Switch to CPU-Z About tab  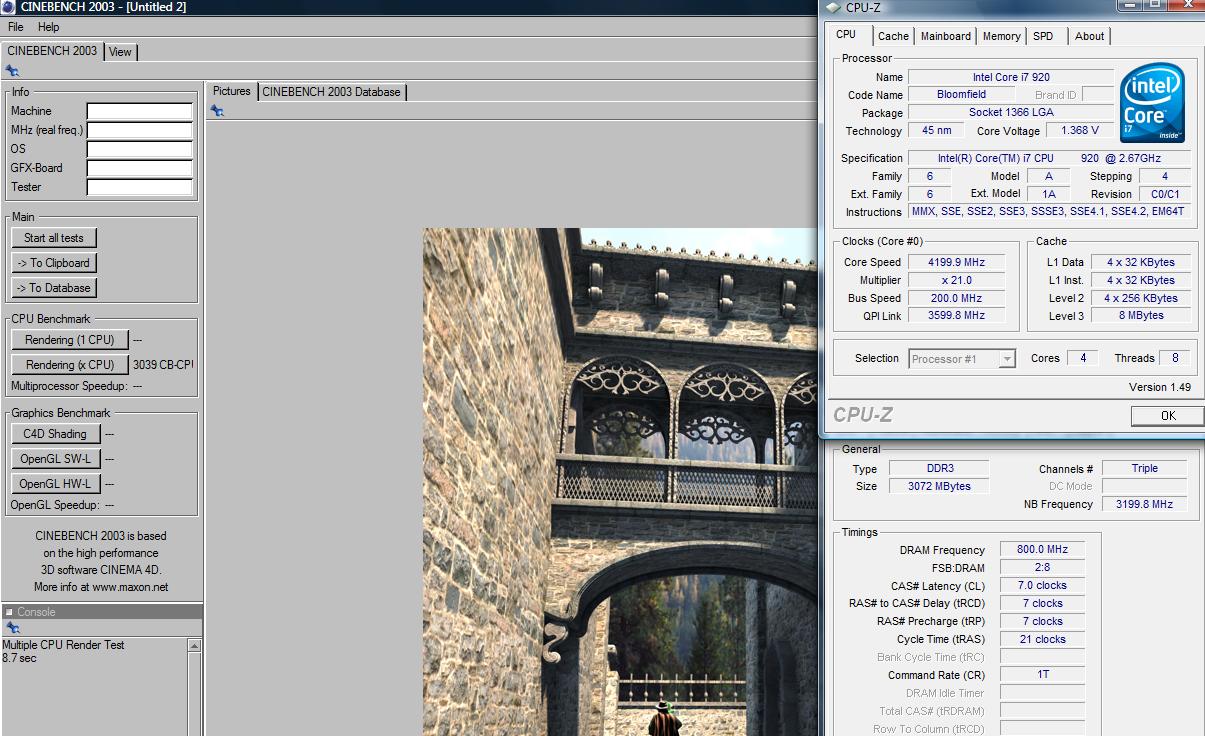click(x=1089, y=36)
